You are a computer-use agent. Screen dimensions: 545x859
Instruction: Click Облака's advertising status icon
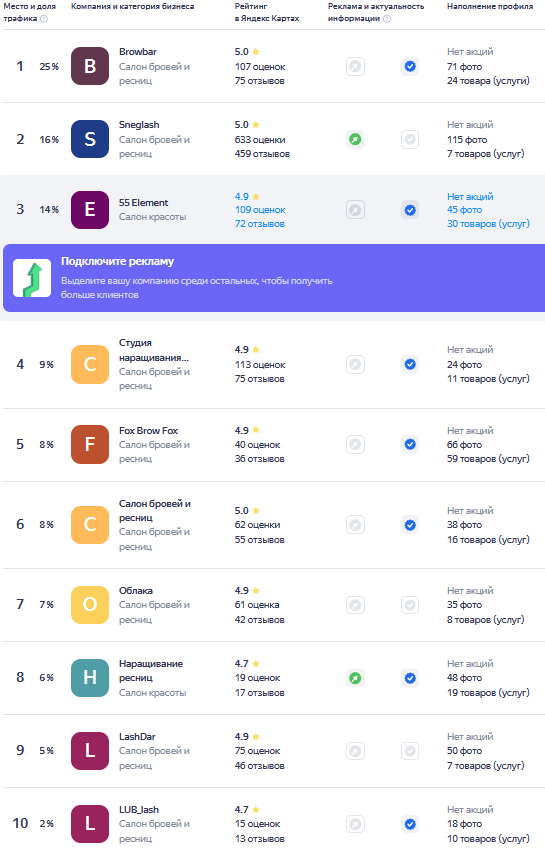(355, 605)
